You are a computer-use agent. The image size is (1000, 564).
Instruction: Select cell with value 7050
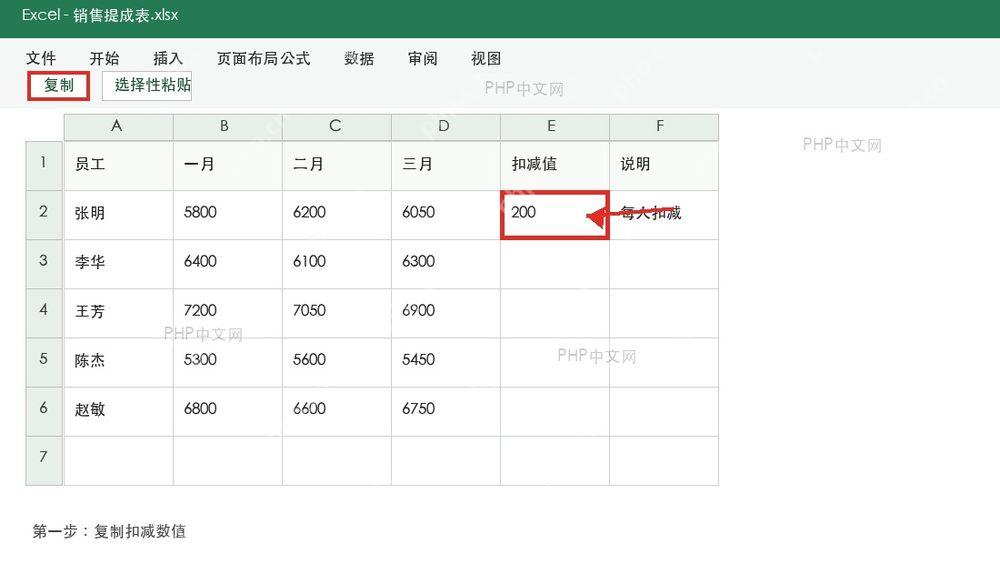click(x=336, y=313)
